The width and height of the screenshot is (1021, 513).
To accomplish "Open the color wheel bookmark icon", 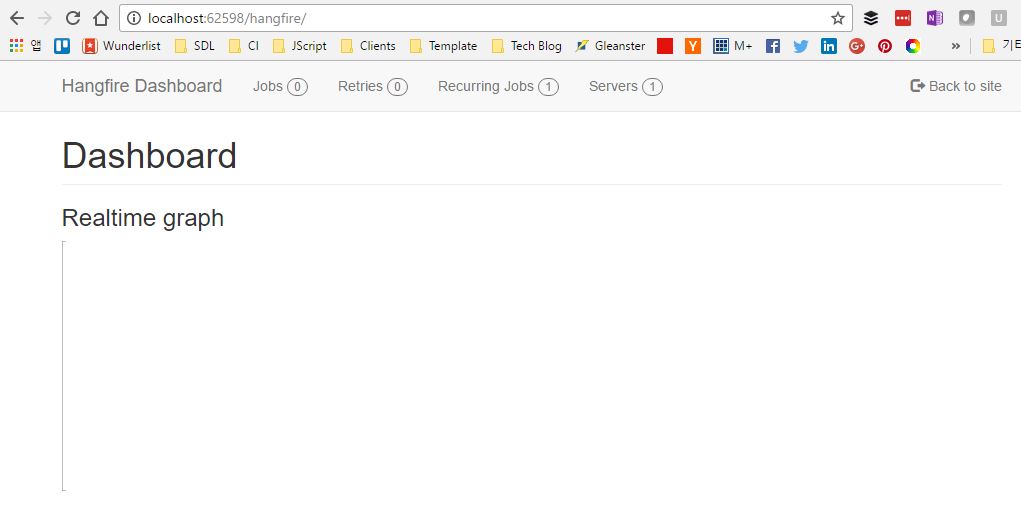I will (913, 46).
